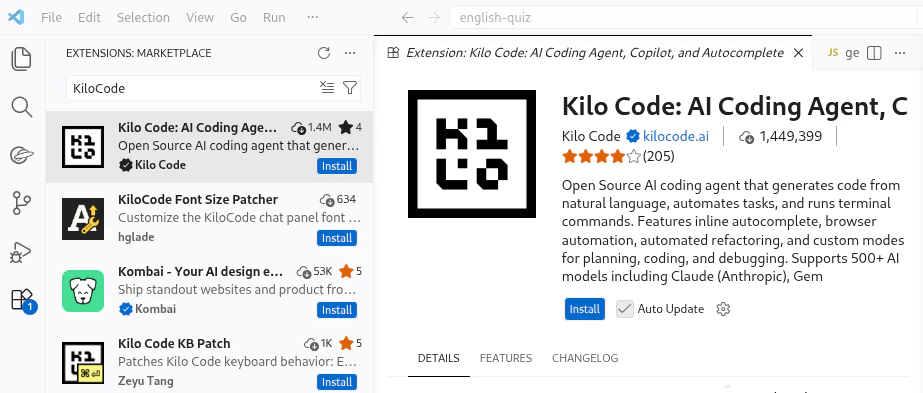Click the Zeyu Tang publisher name

pos(146,381)
